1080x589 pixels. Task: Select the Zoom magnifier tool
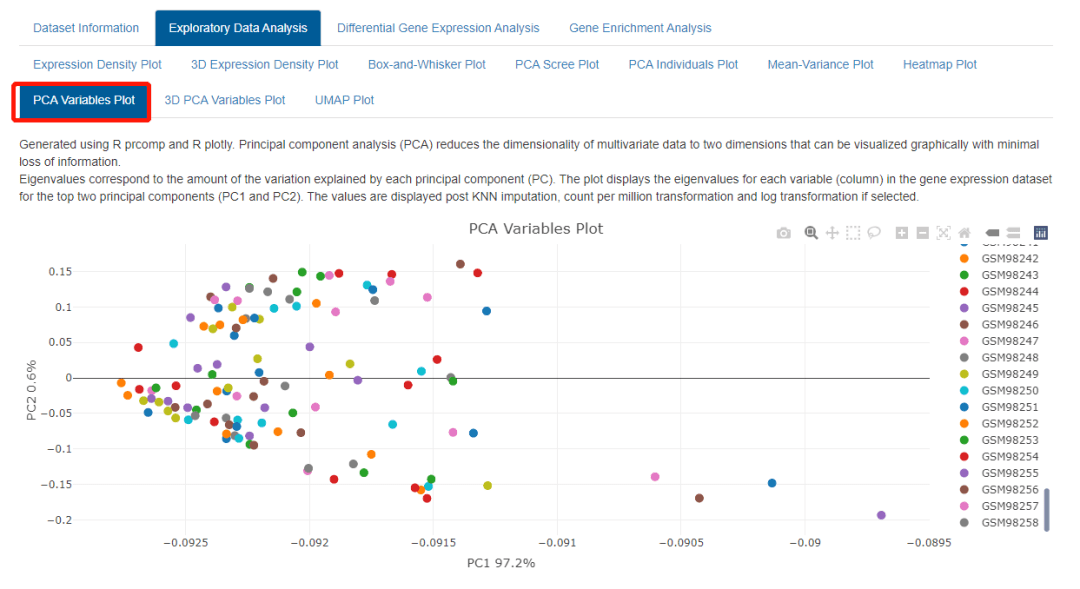811,233
